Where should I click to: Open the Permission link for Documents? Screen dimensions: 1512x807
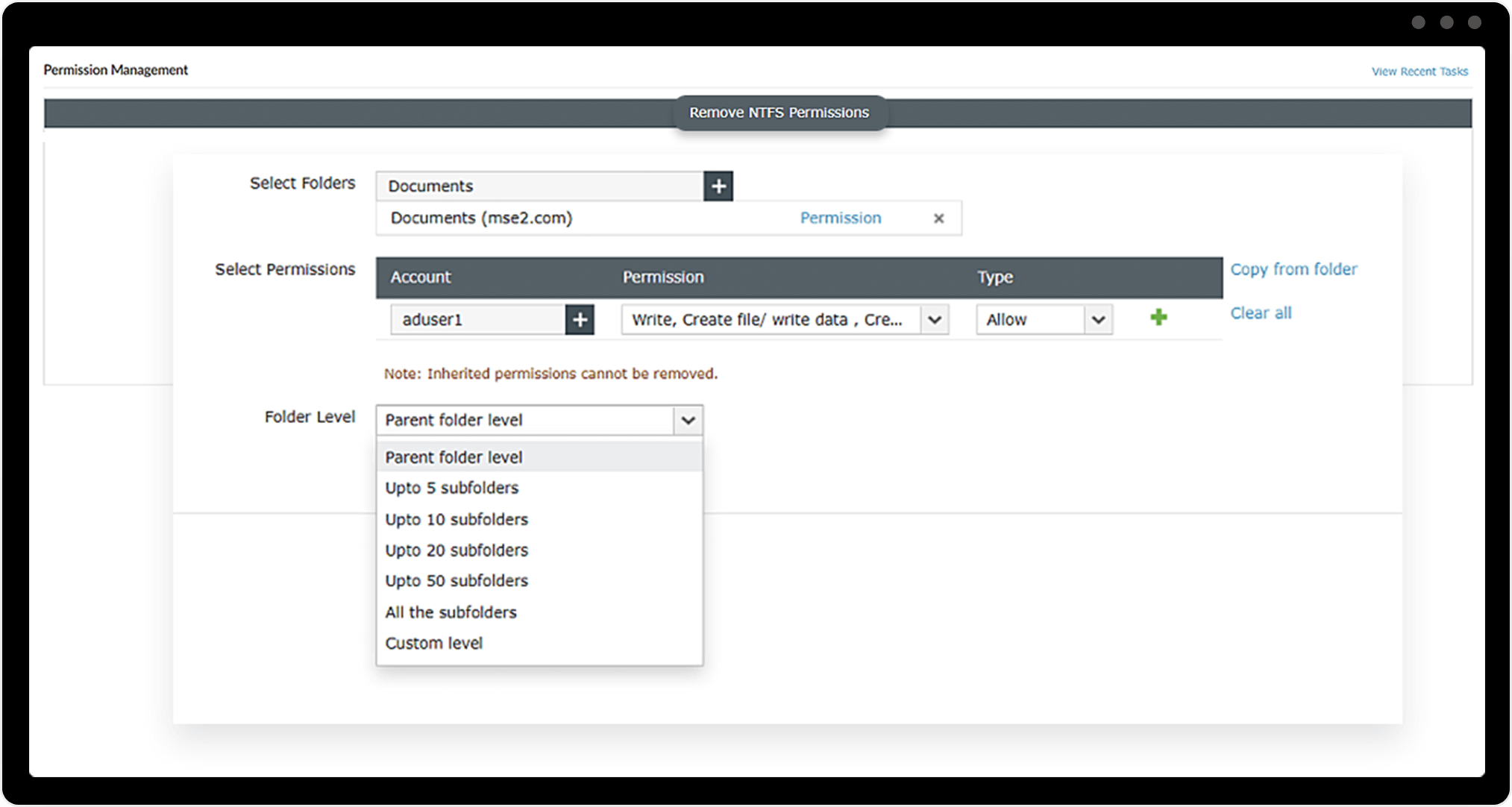(840, 218)
